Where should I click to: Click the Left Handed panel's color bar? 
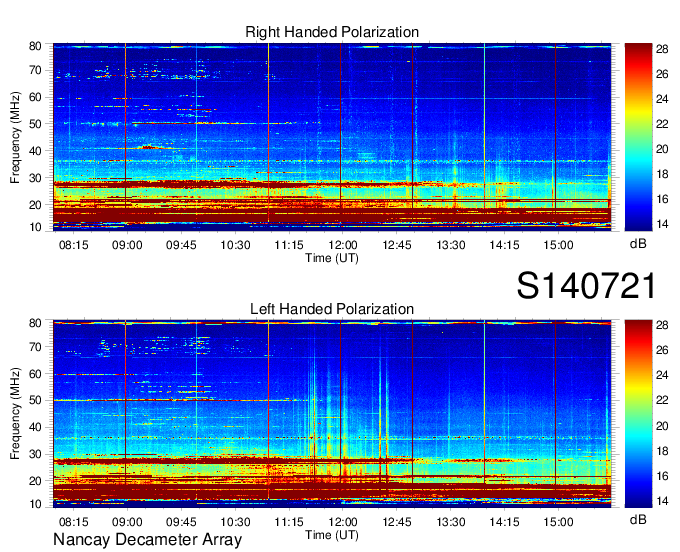[638, 414]
